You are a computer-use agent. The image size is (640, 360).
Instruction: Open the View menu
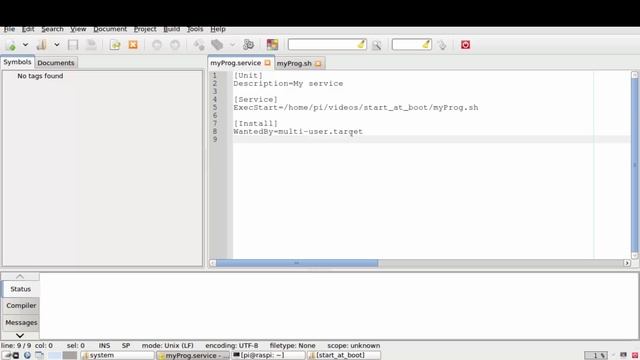pyautogui.click(x=78, y=29)
